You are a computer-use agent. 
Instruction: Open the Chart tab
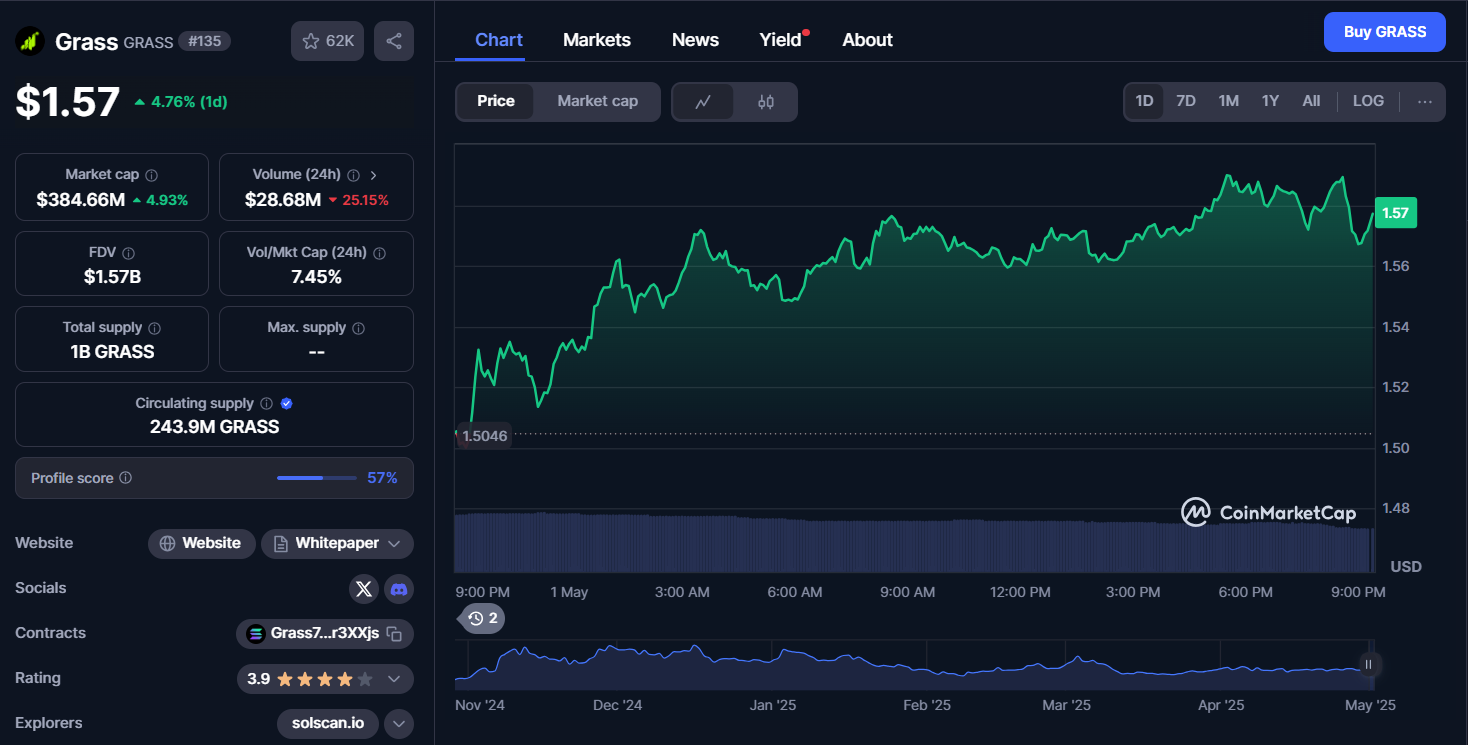[499, 40]
